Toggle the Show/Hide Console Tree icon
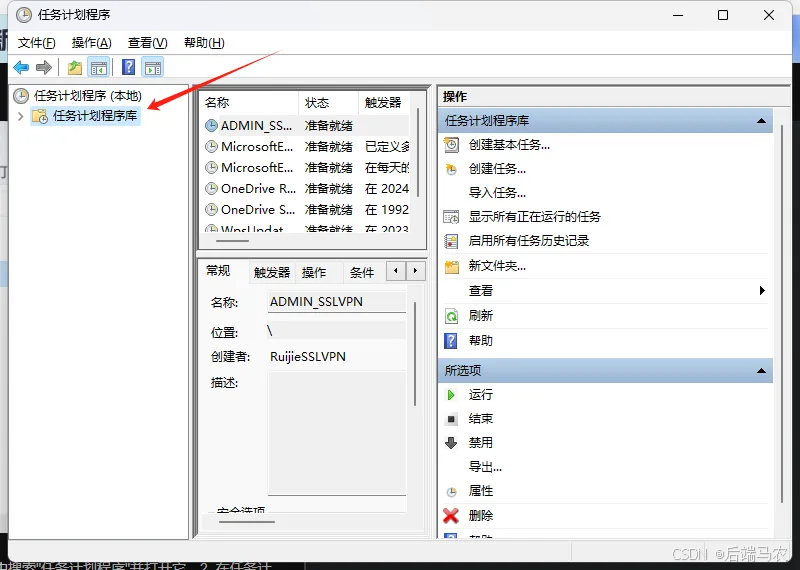This screenshot has width=800, height=570. pos(98,67)
